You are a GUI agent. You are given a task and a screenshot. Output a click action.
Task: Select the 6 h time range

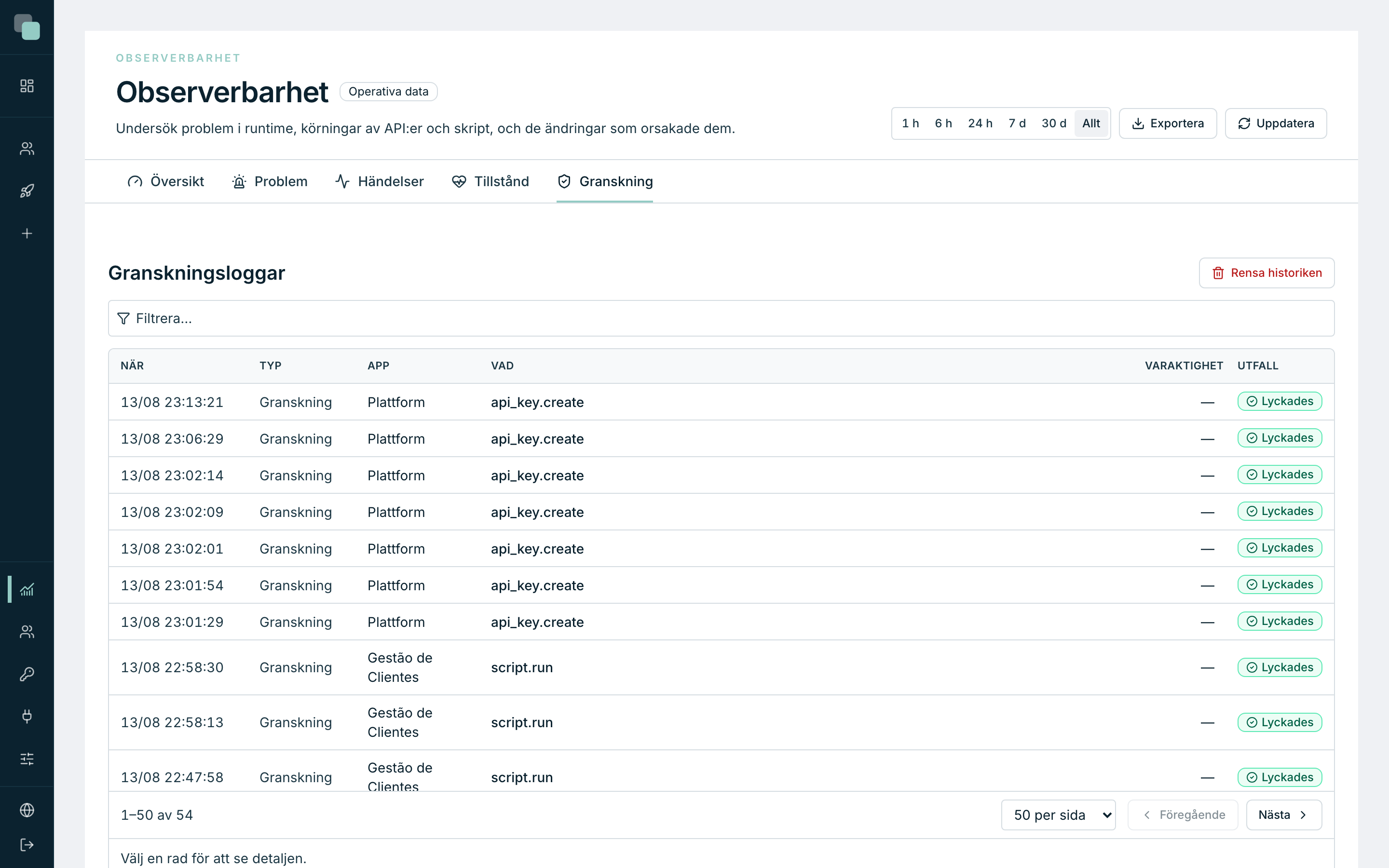click(943, 123)
